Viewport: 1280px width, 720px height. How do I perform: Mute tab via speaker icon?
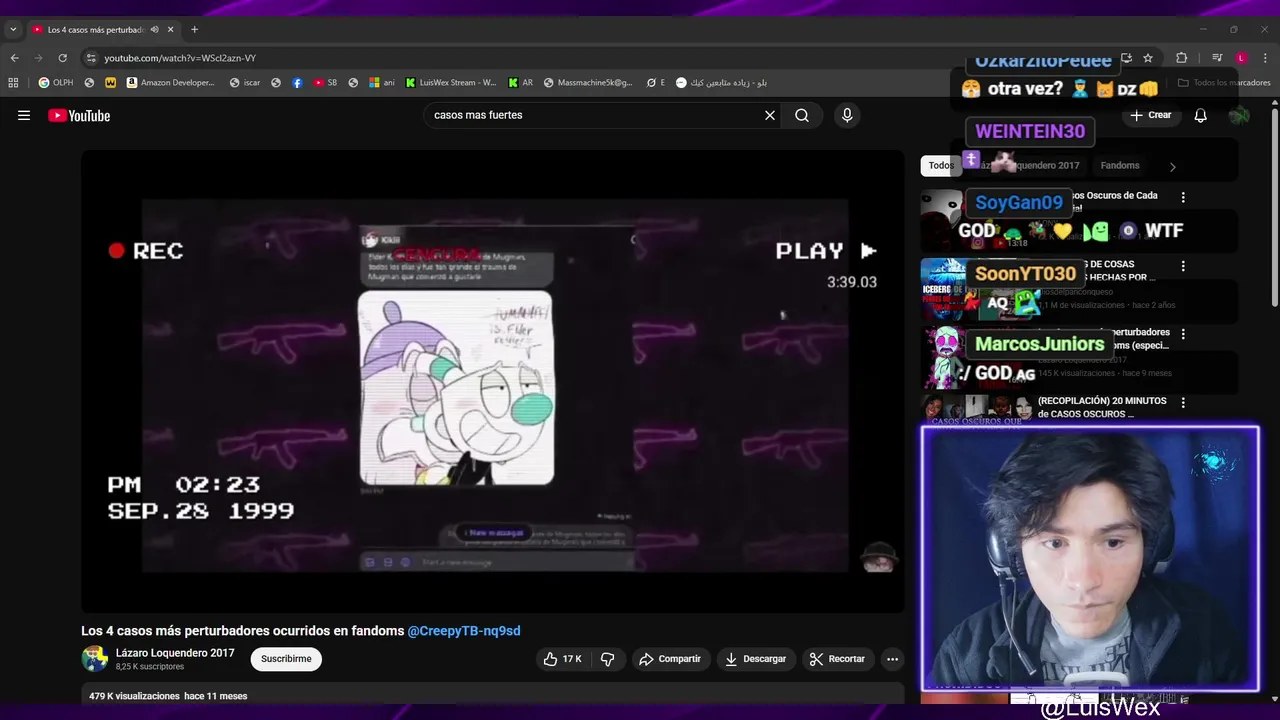tap(154, 30)
